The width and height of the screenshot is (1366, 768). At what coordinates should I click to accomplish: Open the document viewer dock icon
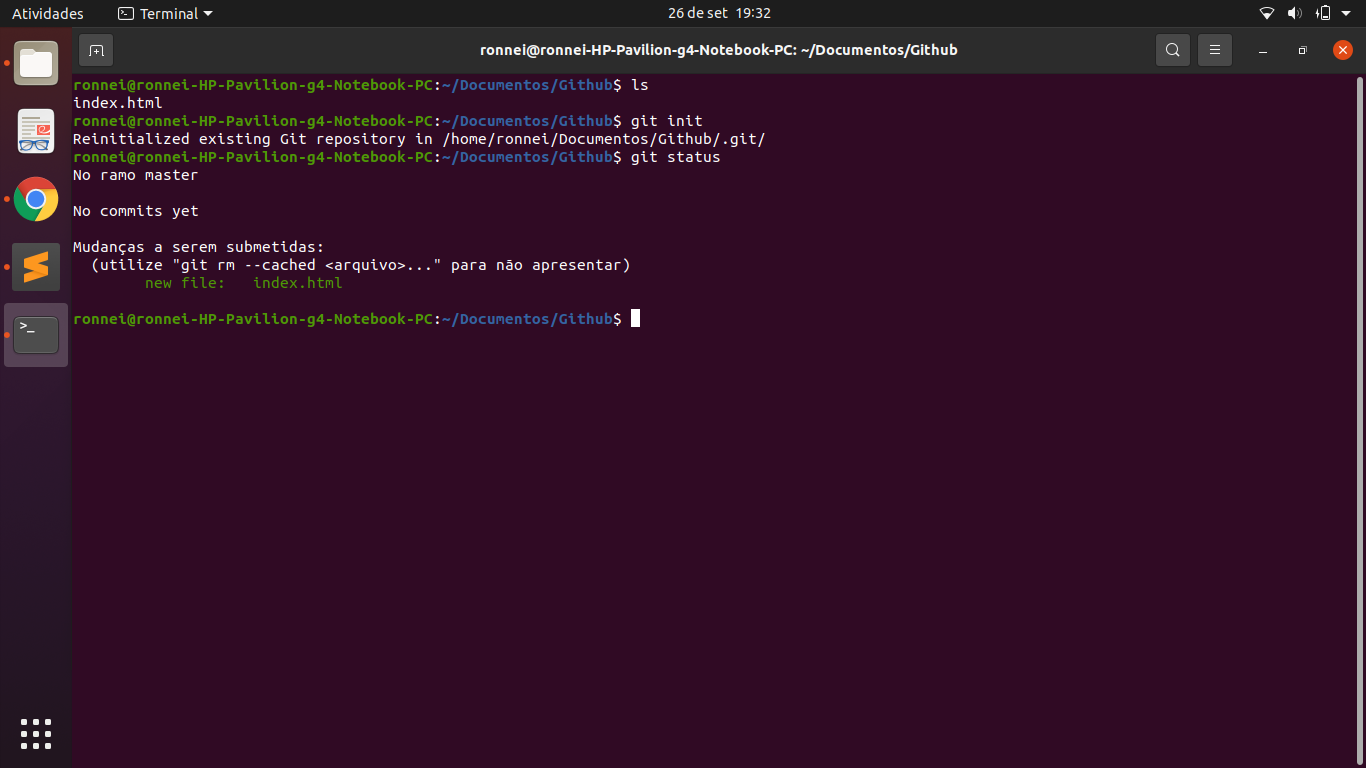pyautogui.click(x=36, y=131)
